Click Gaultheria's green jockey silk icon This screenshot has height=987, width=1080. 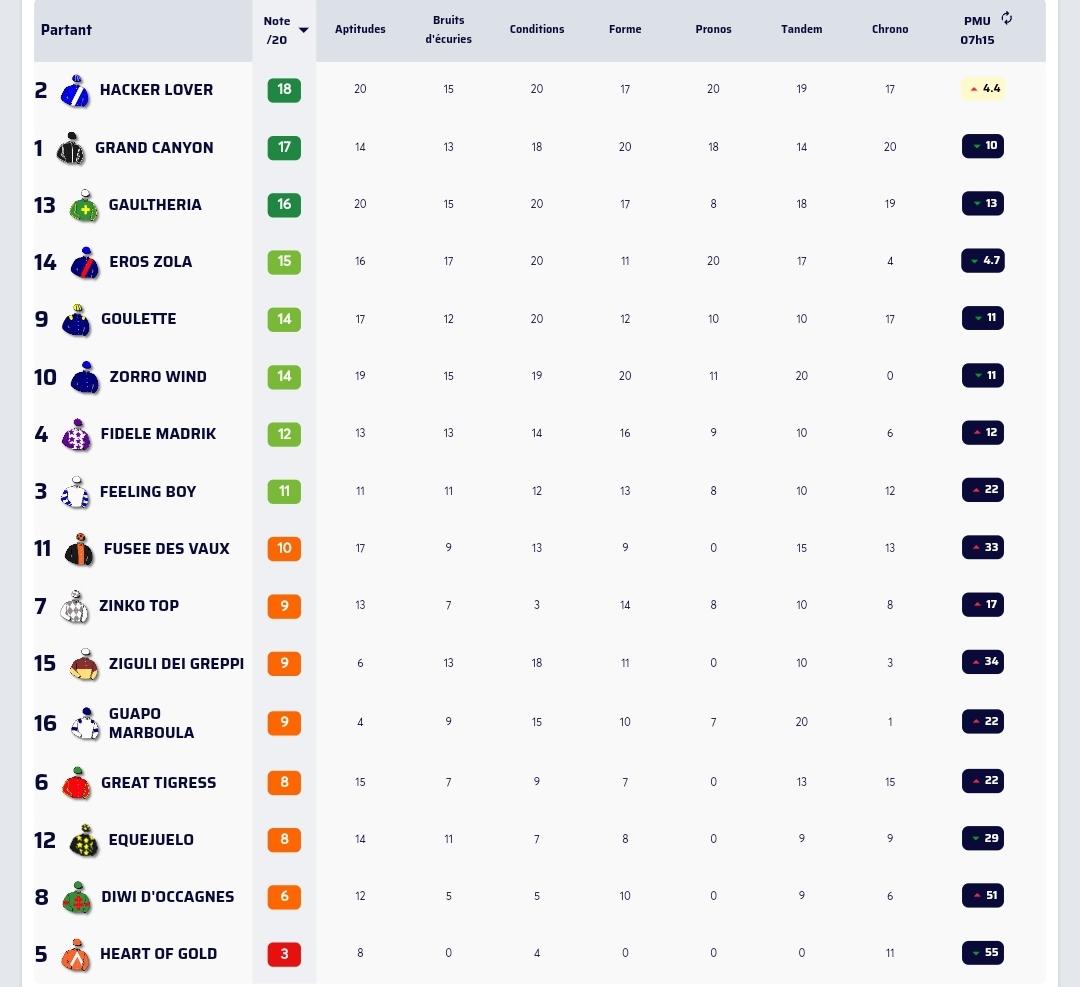coord(84,205)
